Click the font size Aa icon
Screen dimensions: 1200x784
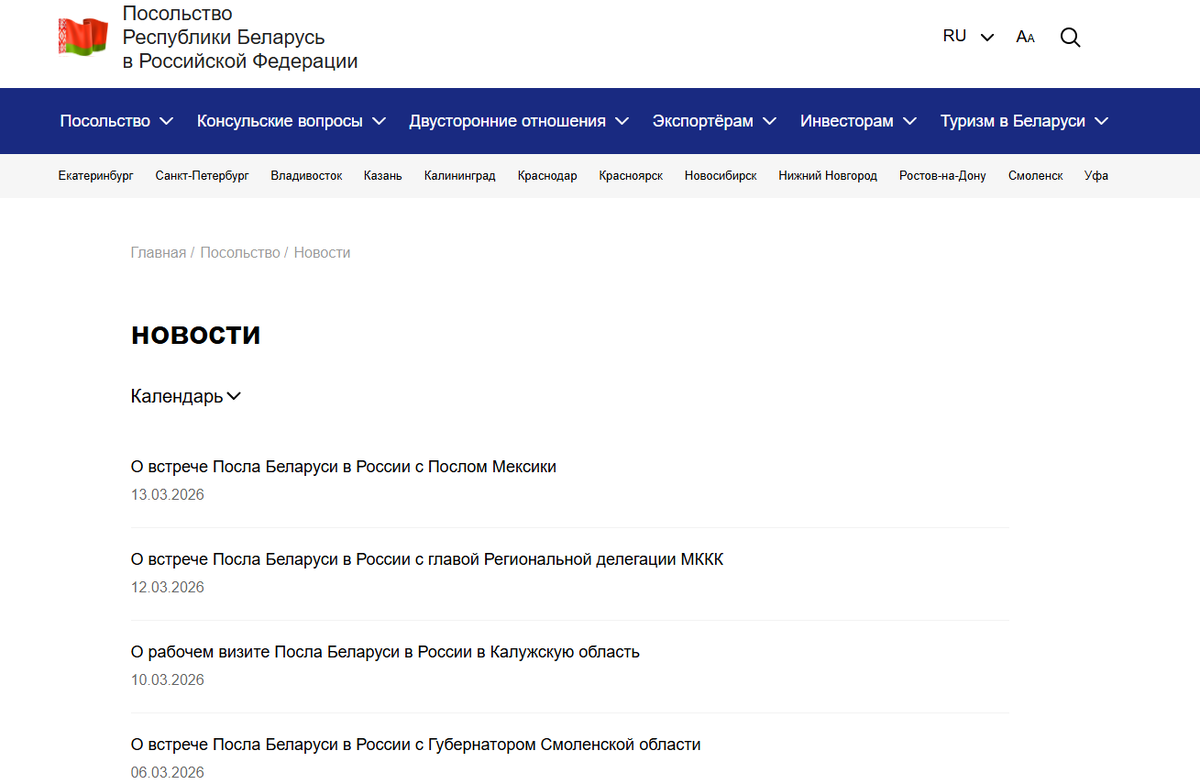click(1025, 37)
